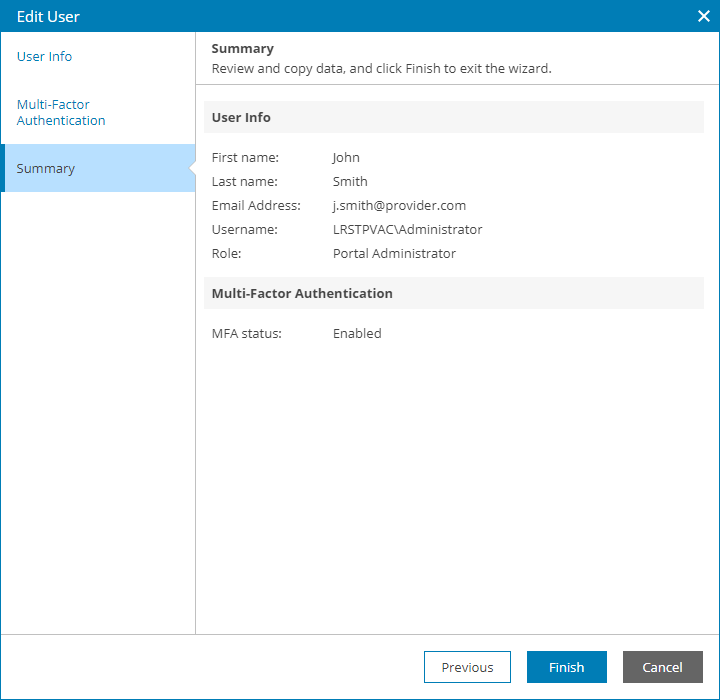Image resolution: width=720 pixels, height=700 pixels.
Task: Click the MFA status Enabled value
Action: click(x=357, y=334)
